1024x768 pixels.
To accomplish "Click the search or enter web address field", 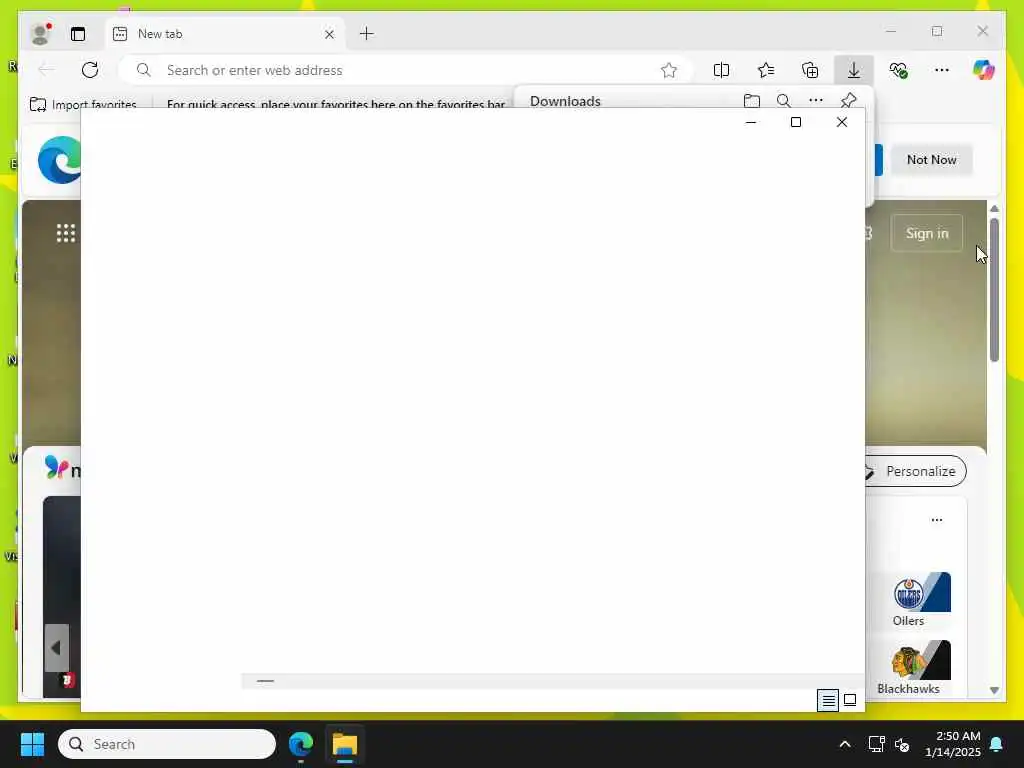I will tap(405, 70).
